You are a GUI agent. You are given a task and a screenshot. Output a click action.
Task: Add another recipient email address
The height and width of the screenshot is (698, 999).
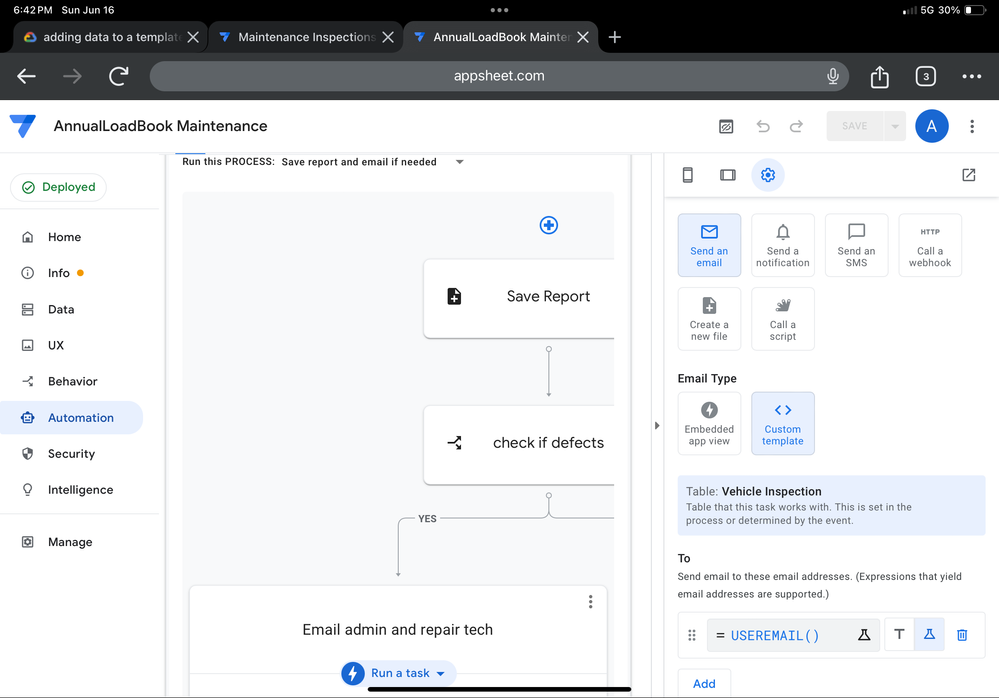point(704,683)
